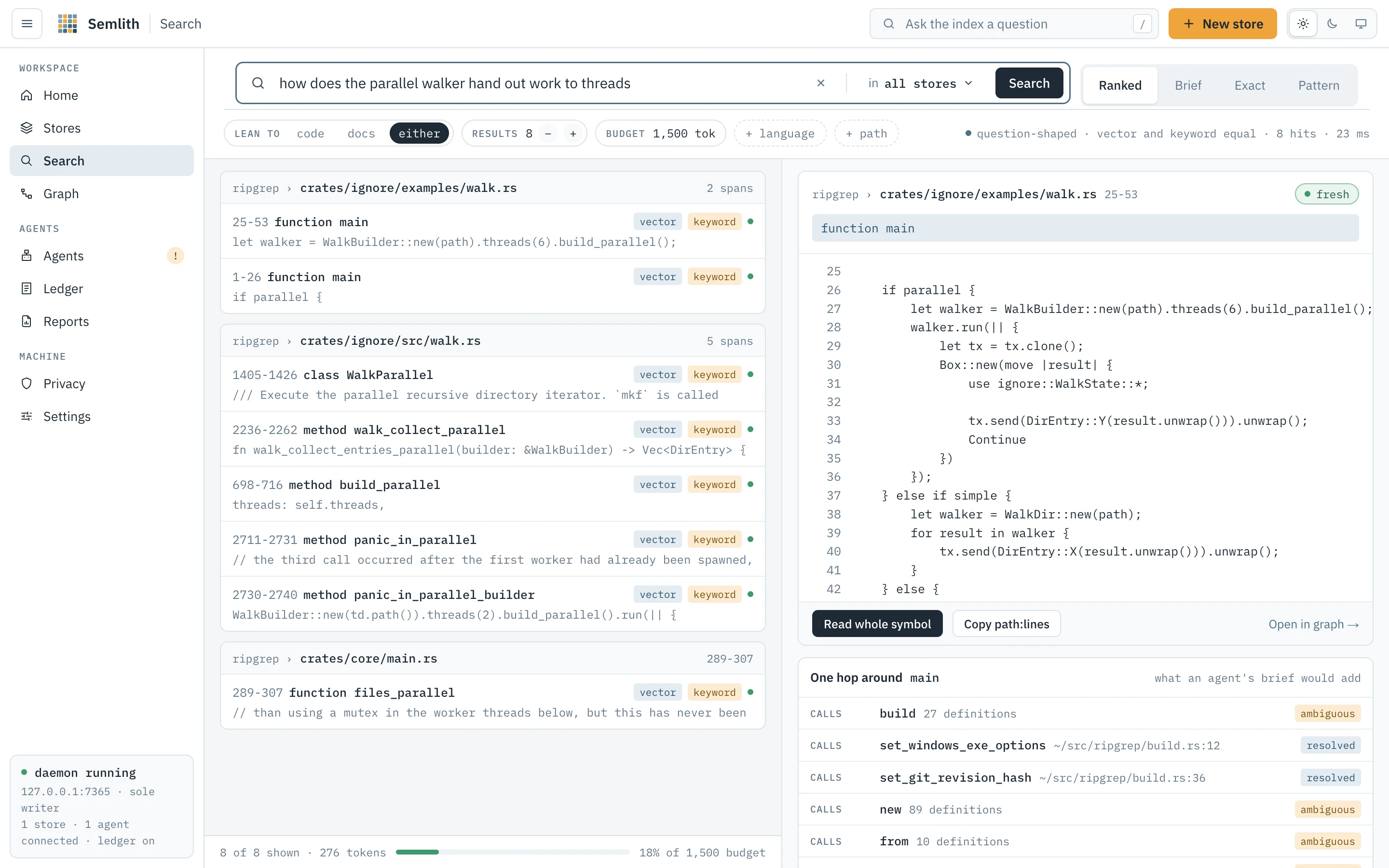This screenshot has width=1389, height=868.
Task: Switch to Exact mode tab
Action: pos(1250,85)
